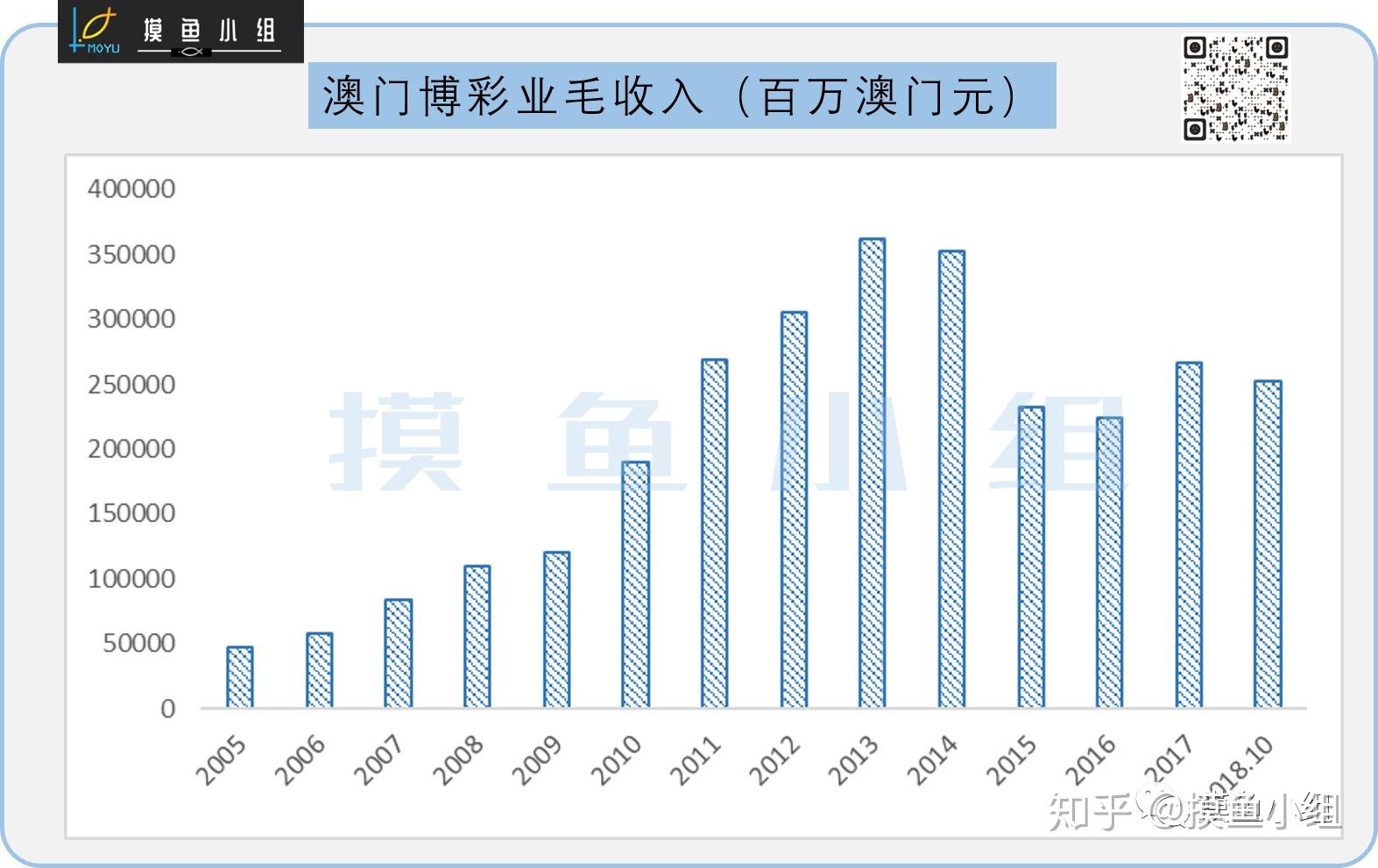
Task: Click the 摸鱼小组 logo text in the black banner
Action: 209,32
